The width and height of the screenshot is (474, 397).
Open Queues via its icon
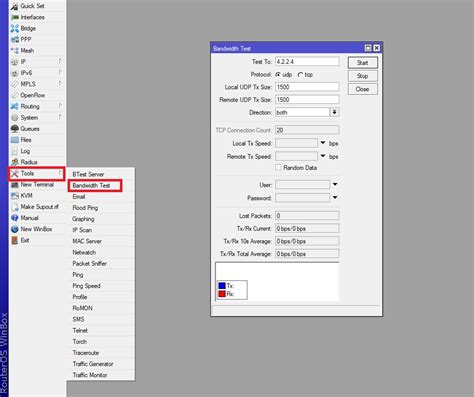point(15,129)
